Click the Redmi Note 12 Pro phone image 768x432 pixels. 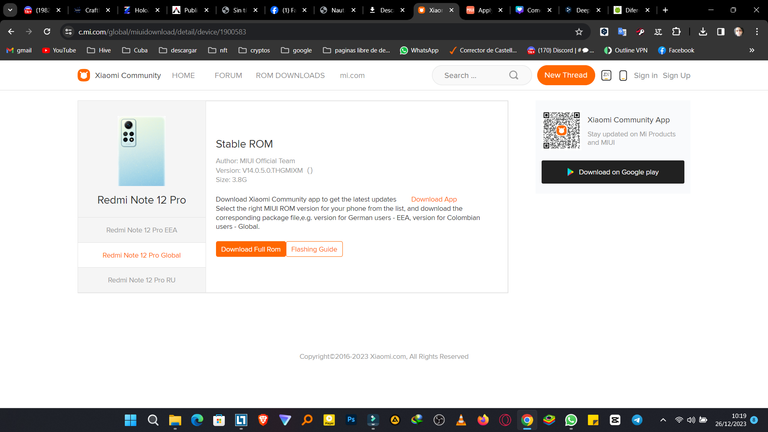[x=142, y=151]
